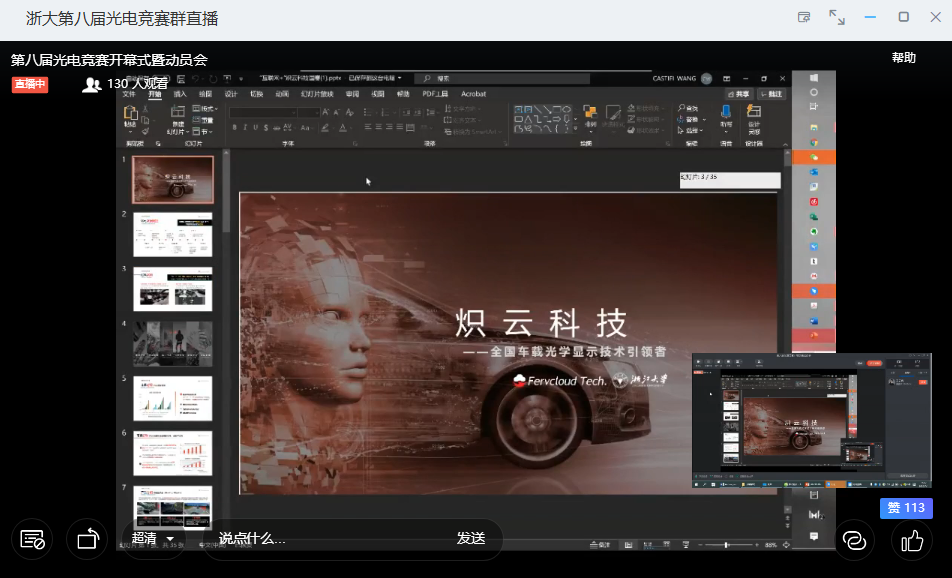Click the 共享 Share button in PowerPoint
Screen dimensions: 952x578
click(x=738, y=94)
